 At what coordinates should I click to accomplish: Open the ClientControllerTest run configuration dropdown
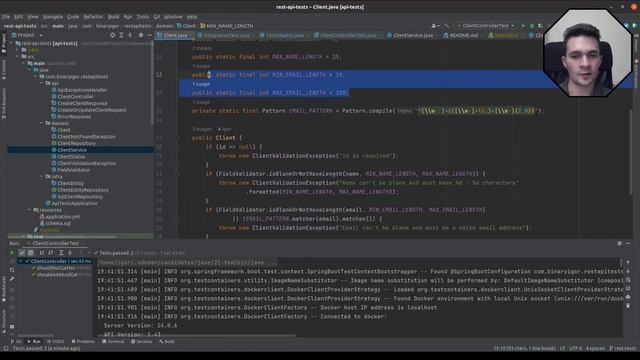pos(486,26)
